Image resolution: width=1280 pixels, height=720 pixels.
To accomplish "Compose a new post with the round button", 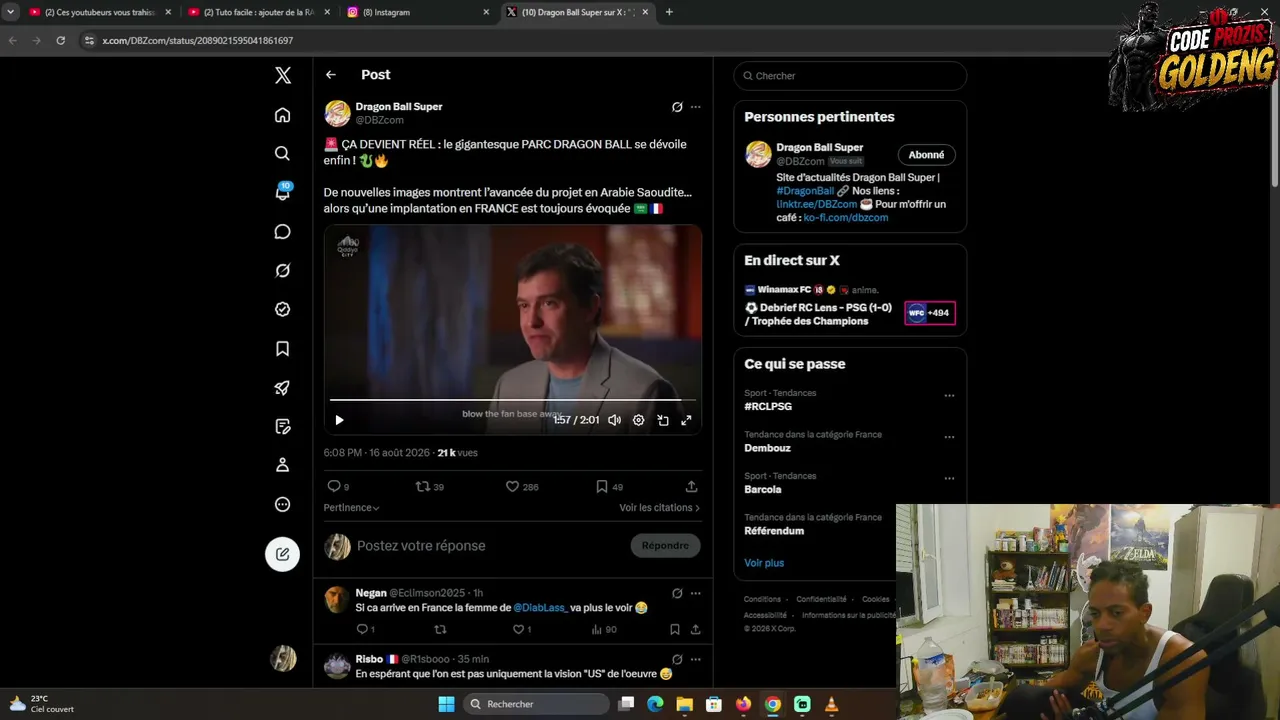I will (x=283, y=554).
